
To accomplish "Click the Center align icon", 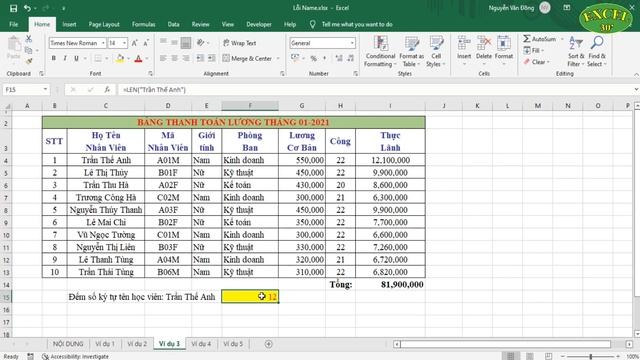I will [x=174, y=58].
